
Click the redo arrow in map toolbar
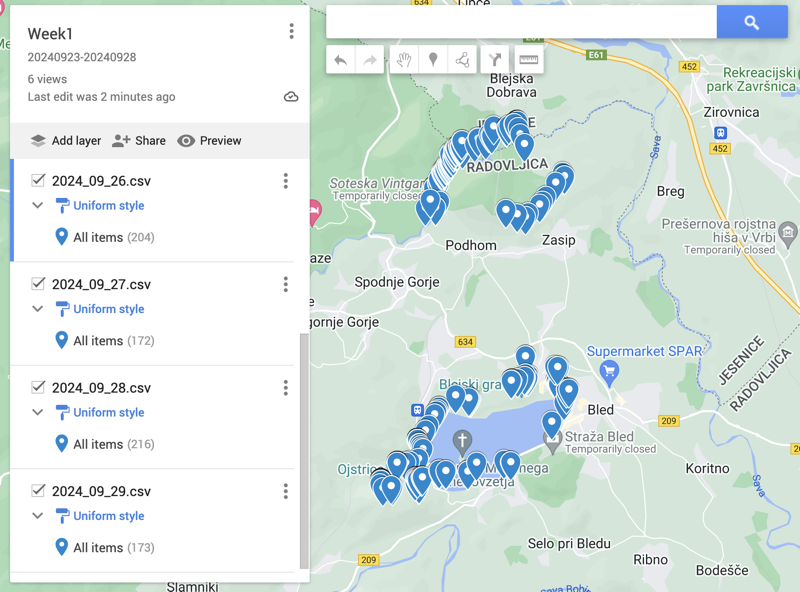[370, 60]
